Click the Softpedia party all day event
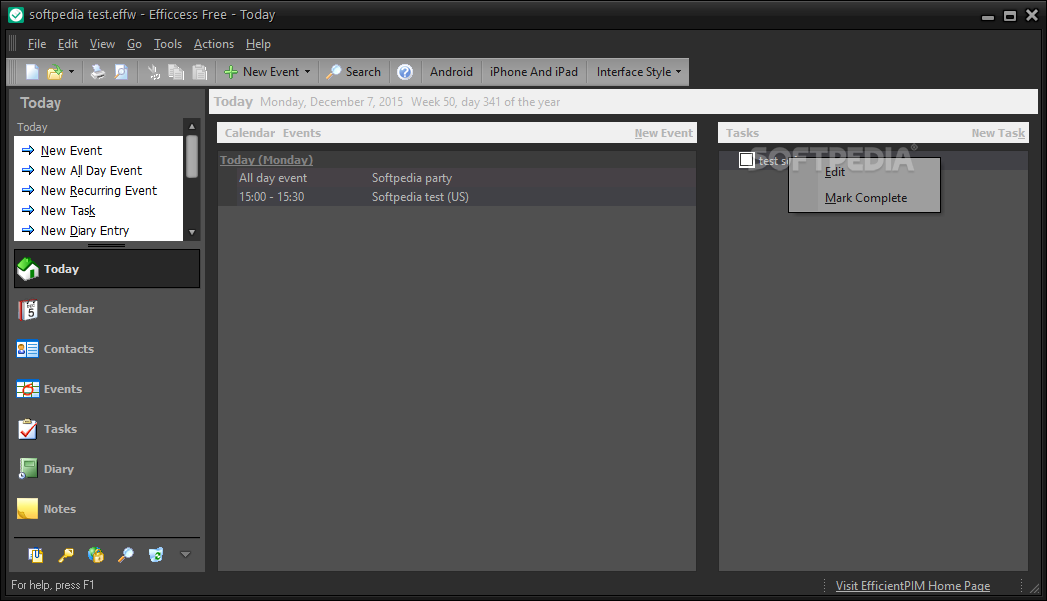The height and width of the screenshot is (601, 1047). pos(412,178)
